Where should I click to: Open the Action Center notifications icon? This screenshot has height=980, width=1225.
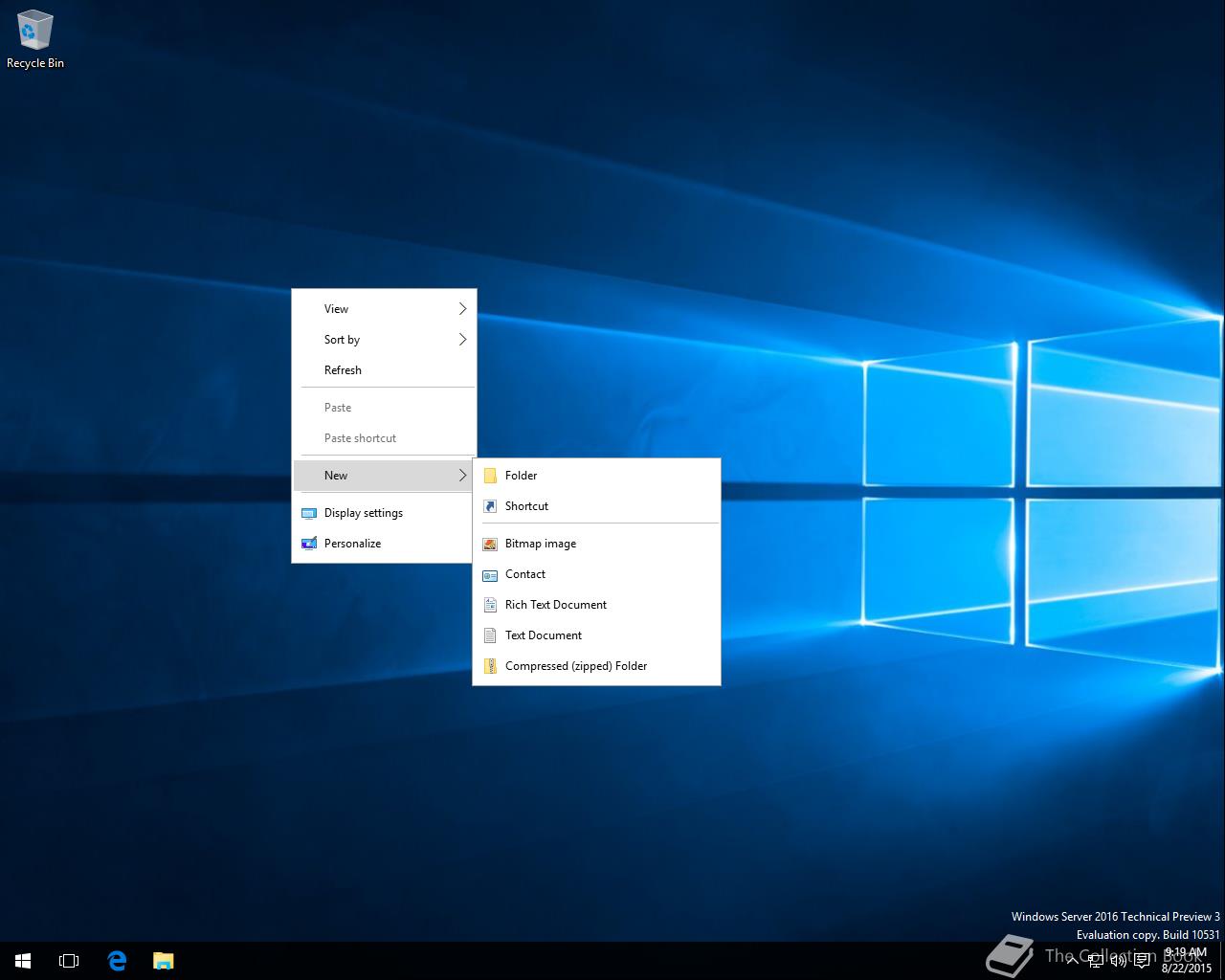coord(1142,961)
